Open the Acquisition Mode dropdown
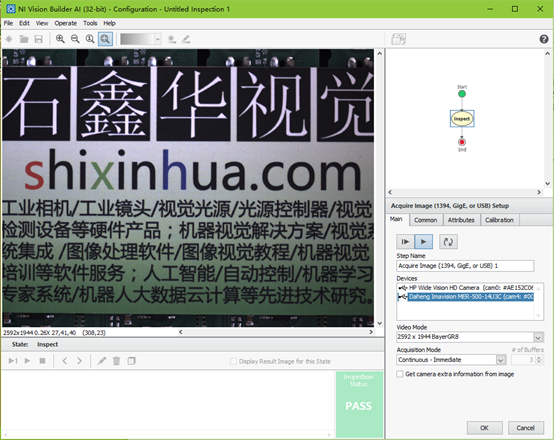 [501, 360]
